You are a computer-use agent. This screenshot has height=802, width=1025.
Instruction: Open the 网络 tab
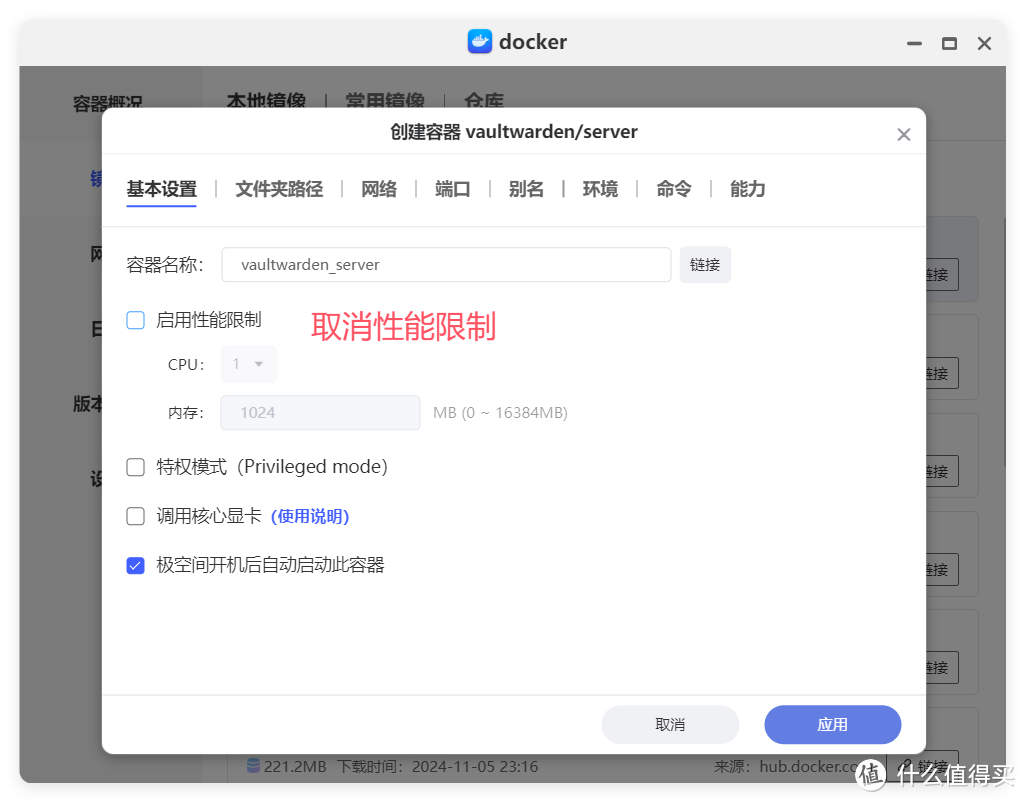click(x=379, y=189)
